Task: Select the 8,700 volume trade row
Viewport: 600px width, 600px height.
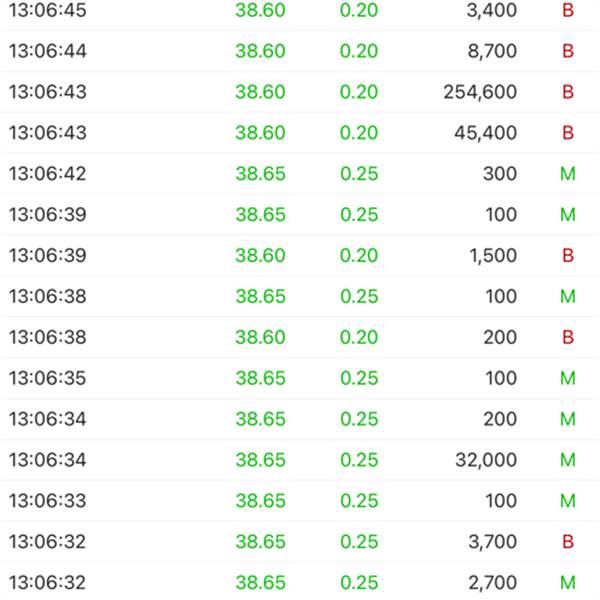Action: [300, 51]
